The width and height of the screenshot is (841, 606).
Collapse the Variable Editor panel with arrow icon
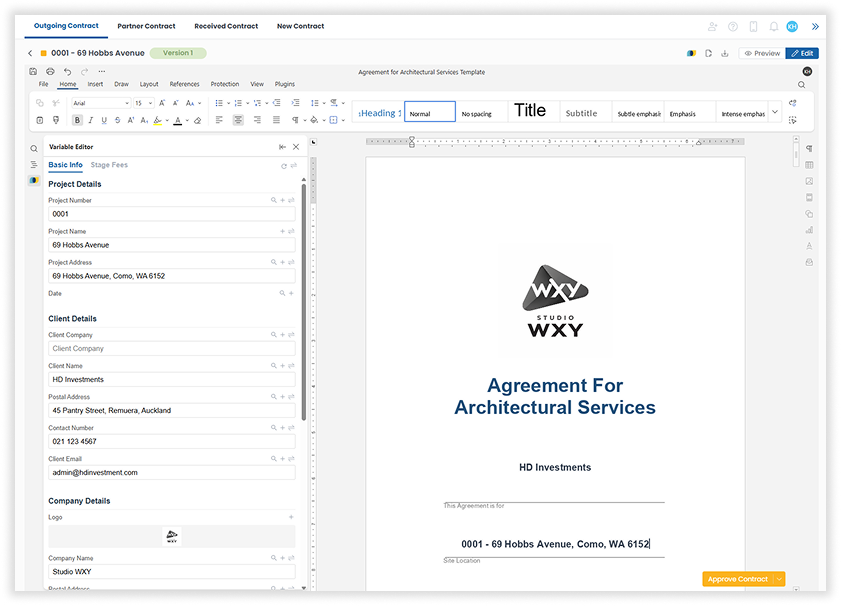click(x=282, y=147)
